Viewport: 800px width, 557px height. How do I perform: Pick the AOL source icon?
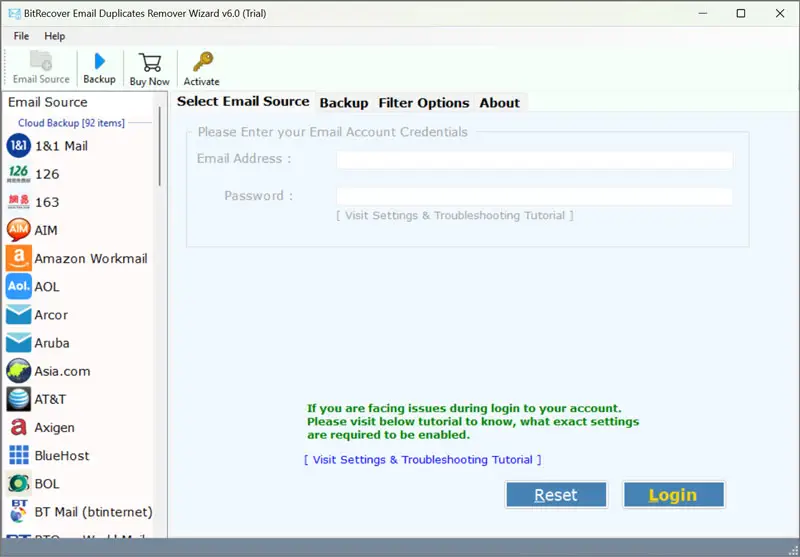[x=18, y=286]
